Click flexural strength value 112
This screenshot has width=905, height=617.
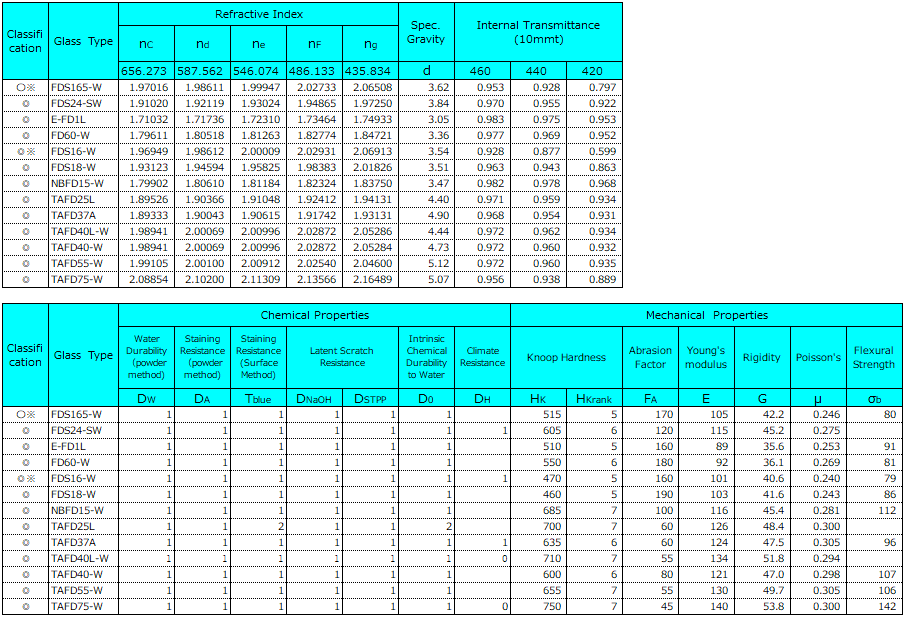coord(887,510)
